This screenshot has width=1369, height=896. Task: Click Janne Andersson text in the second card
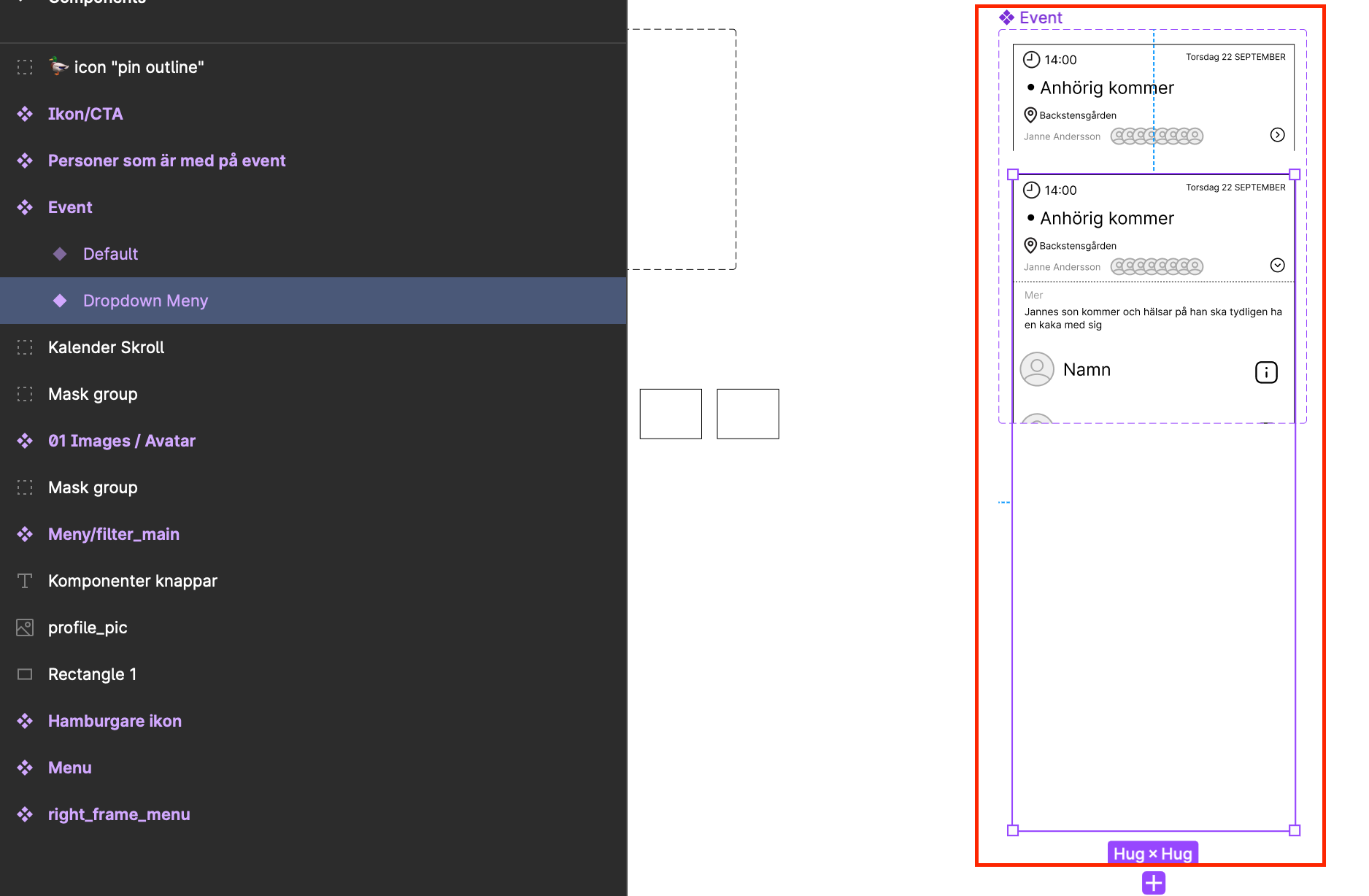(x=1062, y=267)
